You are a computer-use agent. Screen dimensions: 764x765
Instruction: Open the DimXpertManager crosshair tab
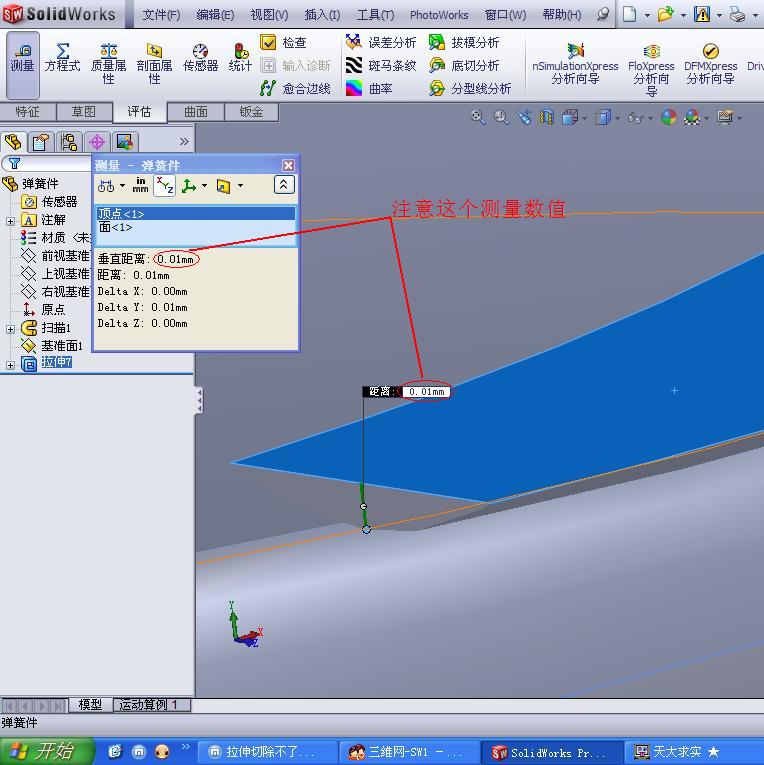pos(97,141)
